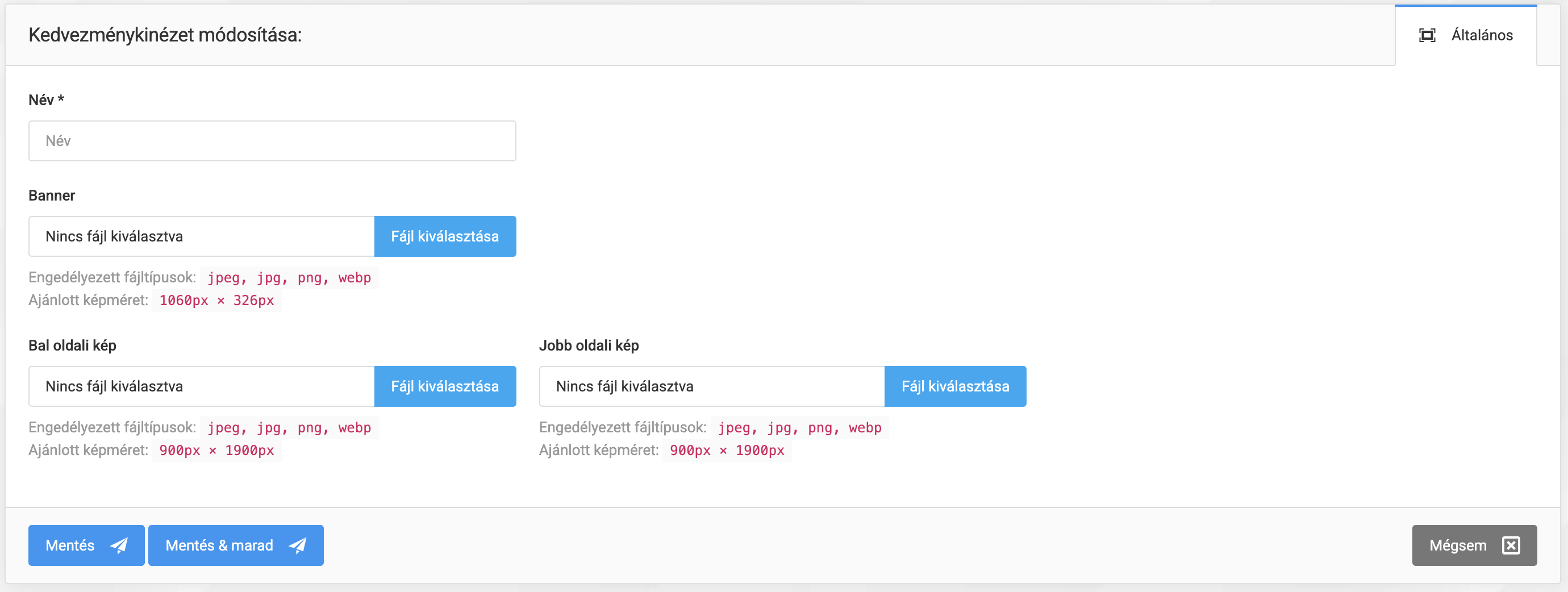Click the X icon on the Mégsem button
Screen dimensions: 1568x592
point(1511,545)
